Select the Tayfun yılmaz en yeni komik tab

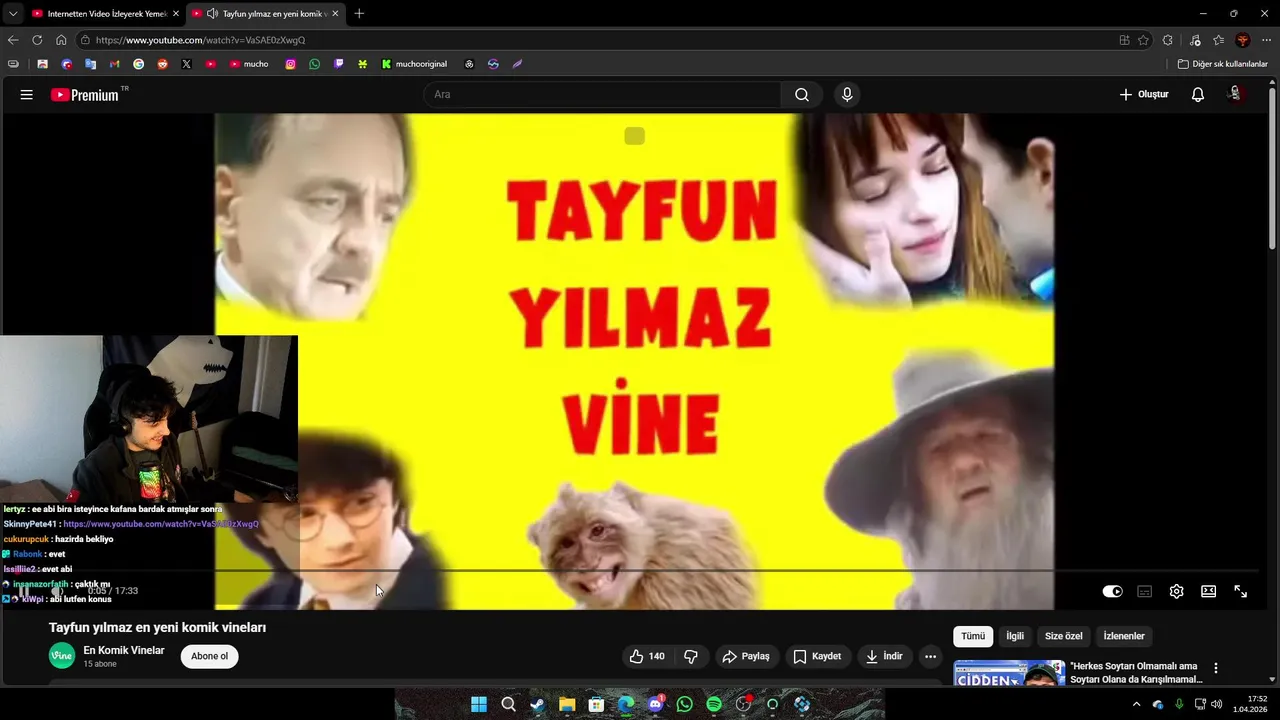pyautogui.click(x=265, y=14)
